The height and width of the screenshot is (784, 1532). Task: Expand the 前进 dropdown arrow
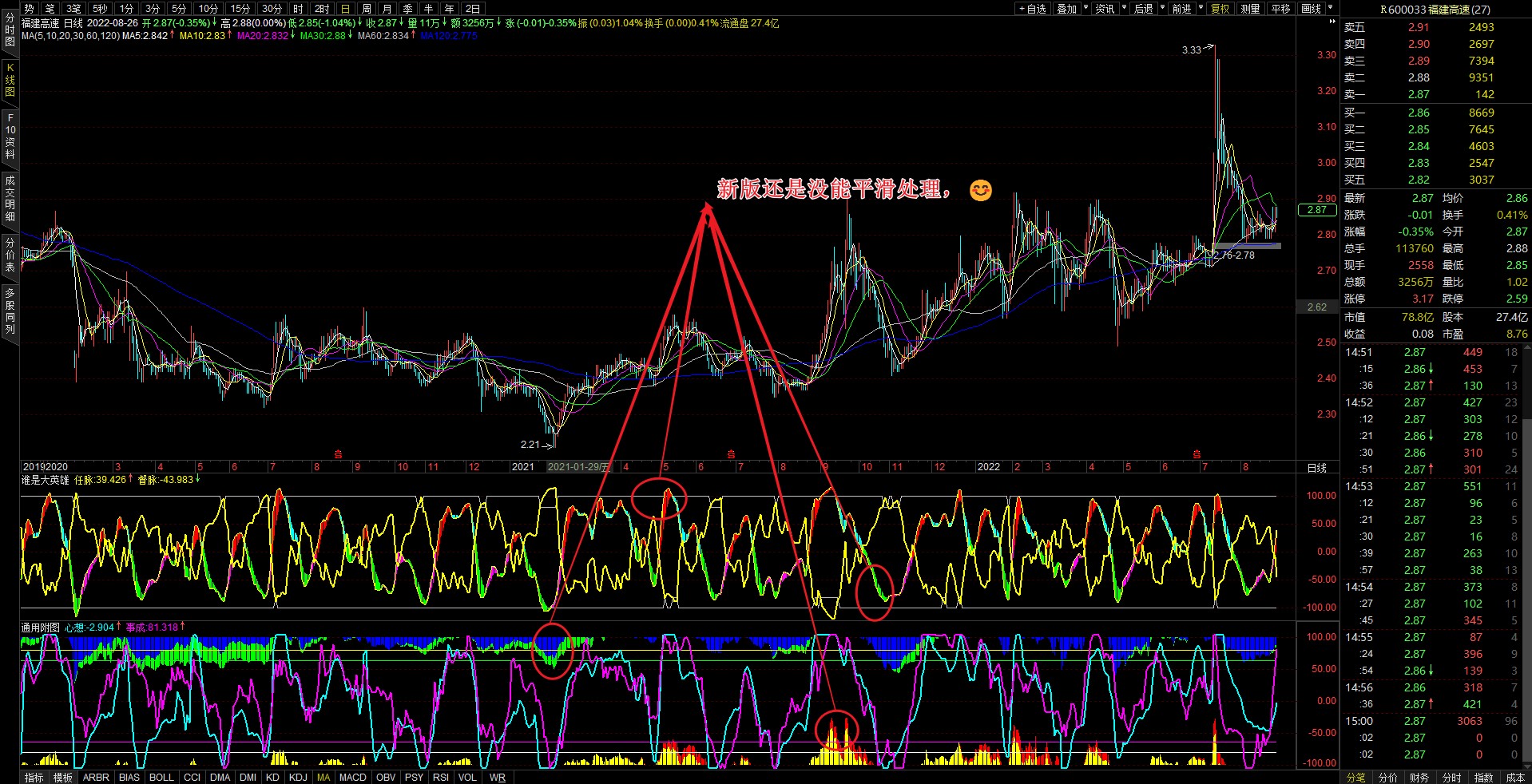[x=1201, y=8]
